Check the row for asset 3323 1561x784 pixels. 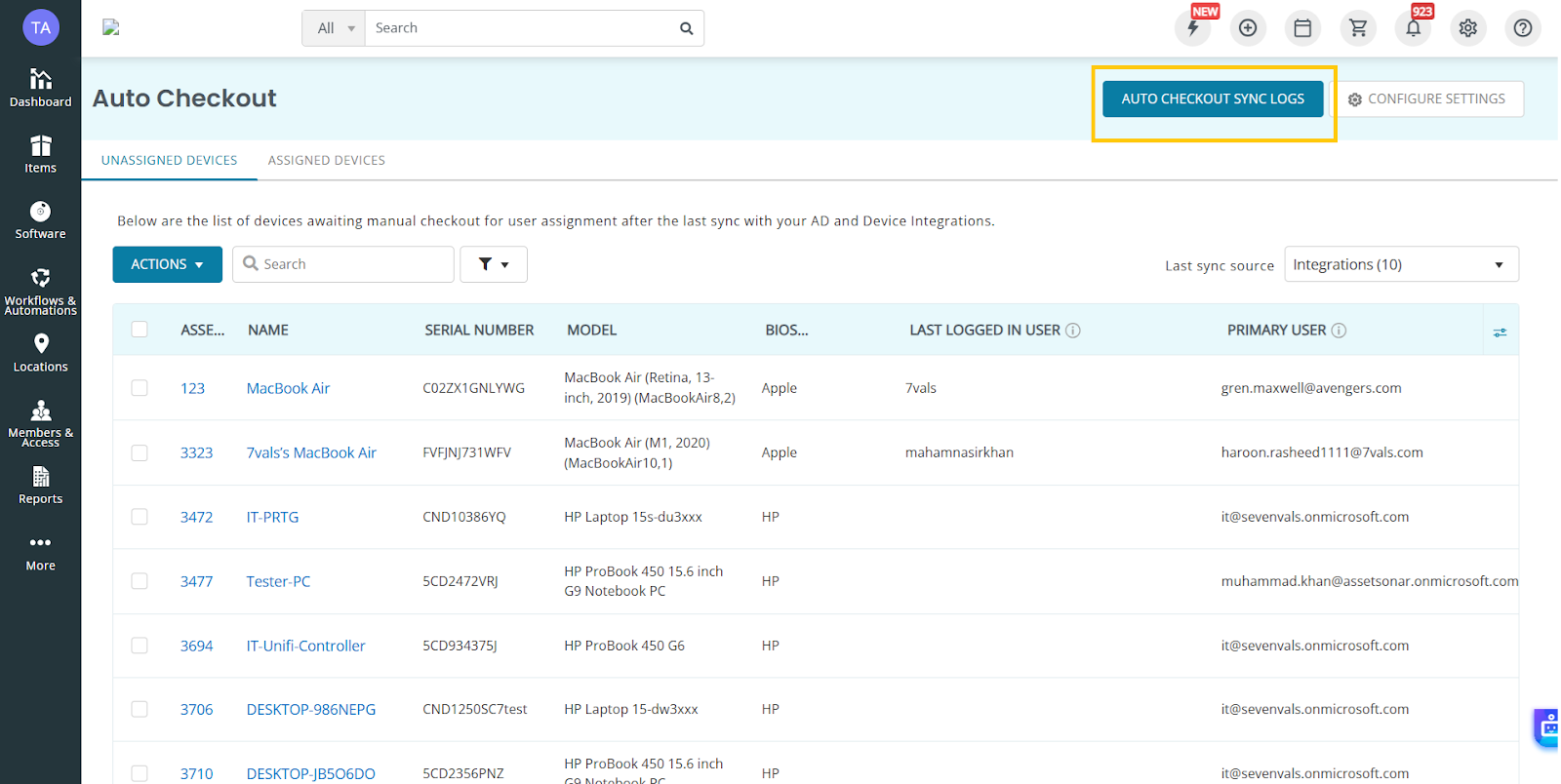(x=140, y=452)
